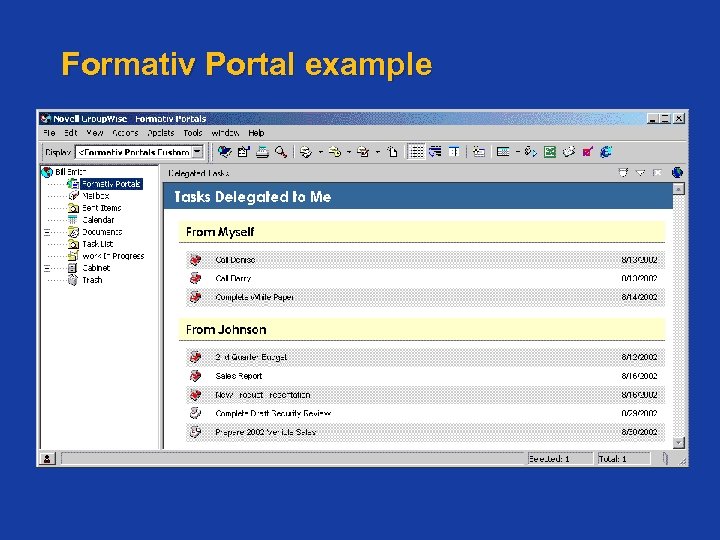Open the View menu
The width and height of the screenshot is (720, 540).
click(x=95, y=133)
